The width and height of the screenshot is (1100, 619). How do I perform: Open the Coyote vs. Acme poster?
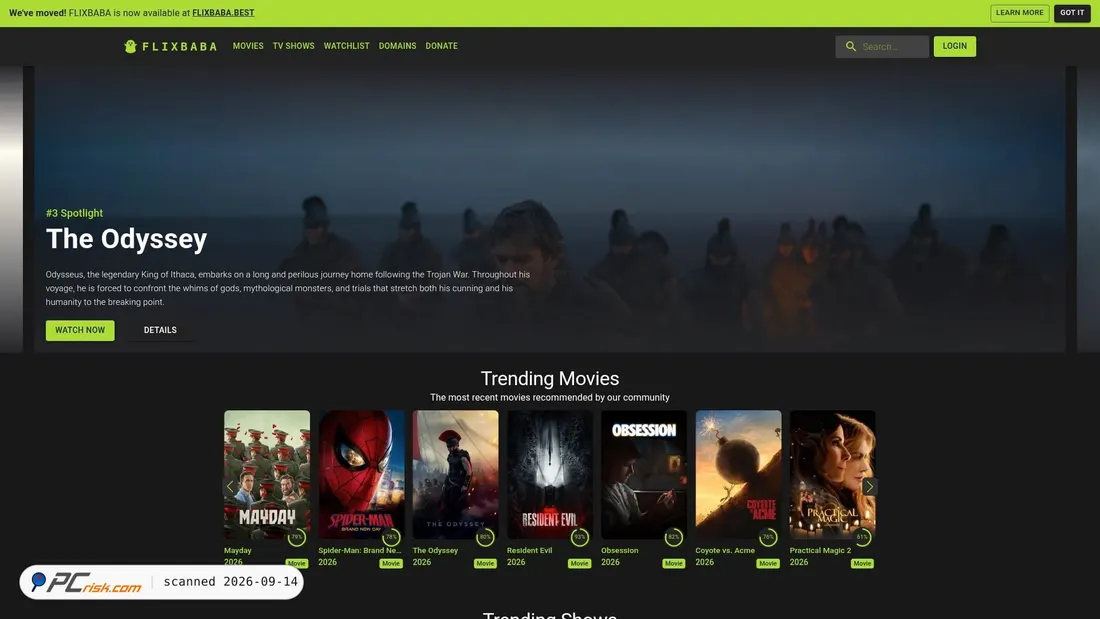[x=738, y=474]
